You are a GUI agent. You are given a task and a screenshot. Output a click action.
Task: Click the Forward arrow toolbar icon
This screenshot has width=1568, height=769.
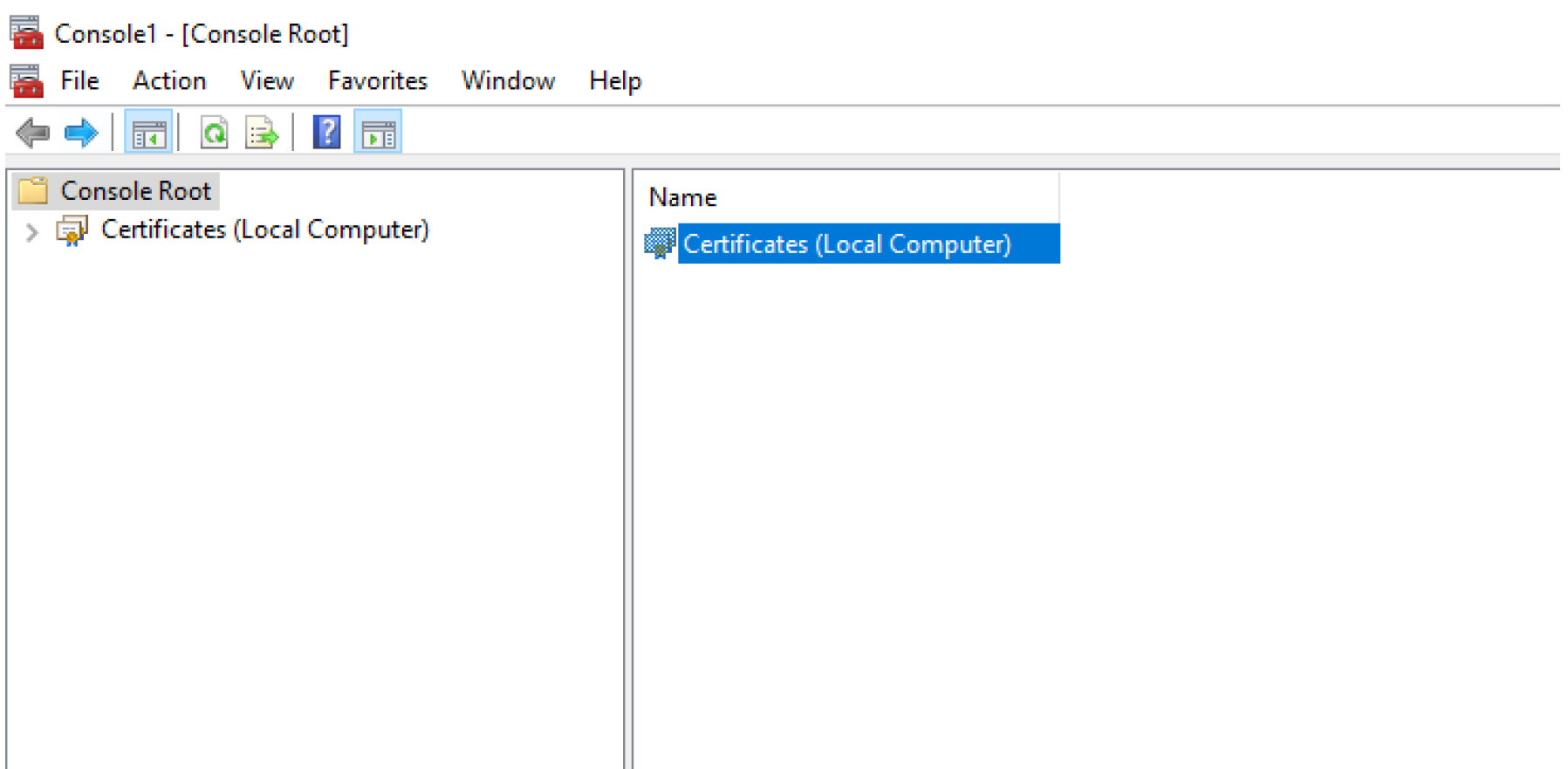pos(81,133)
